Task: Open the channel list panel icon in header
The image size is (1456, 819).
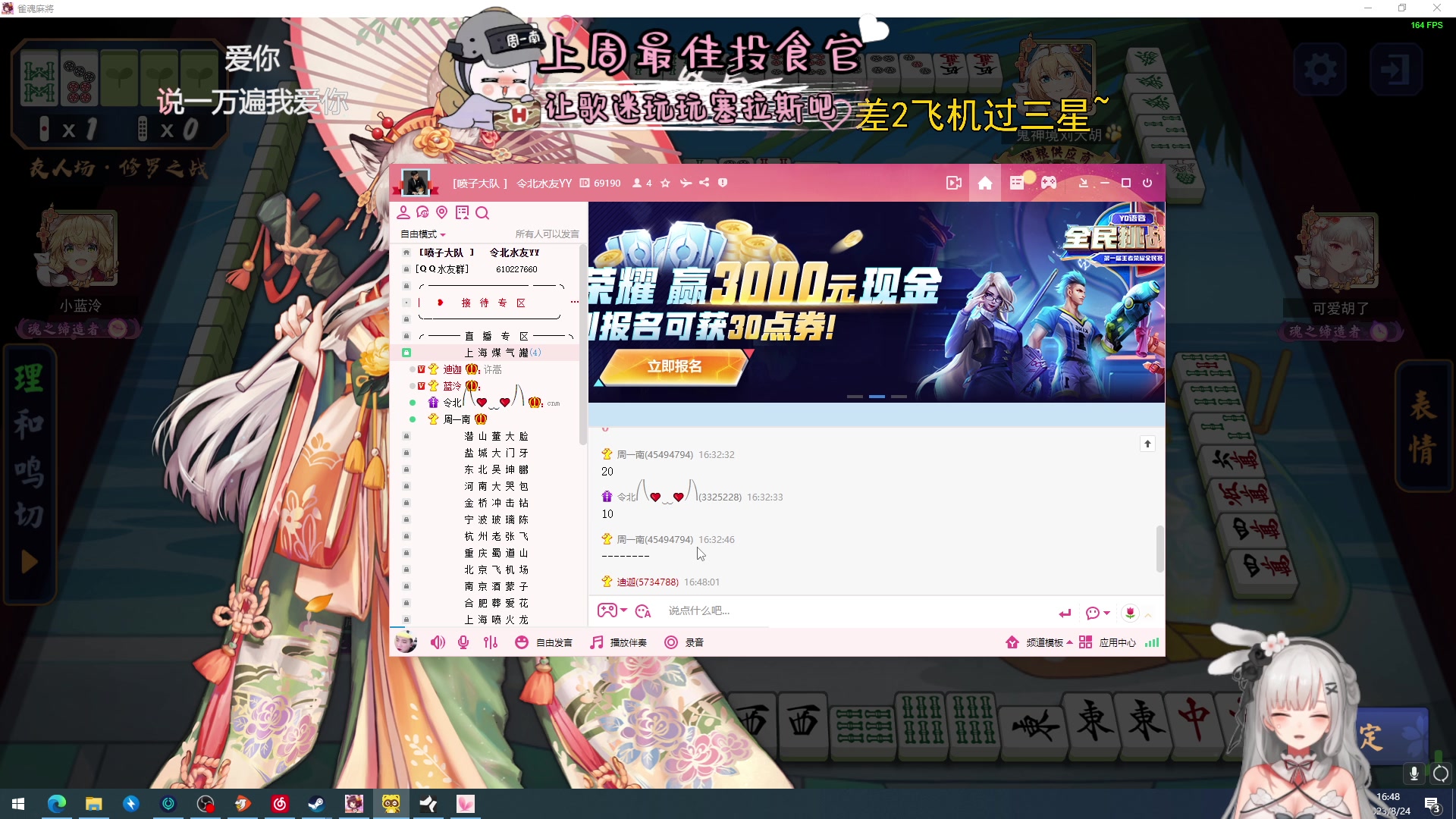Action: click(1017, 183)
